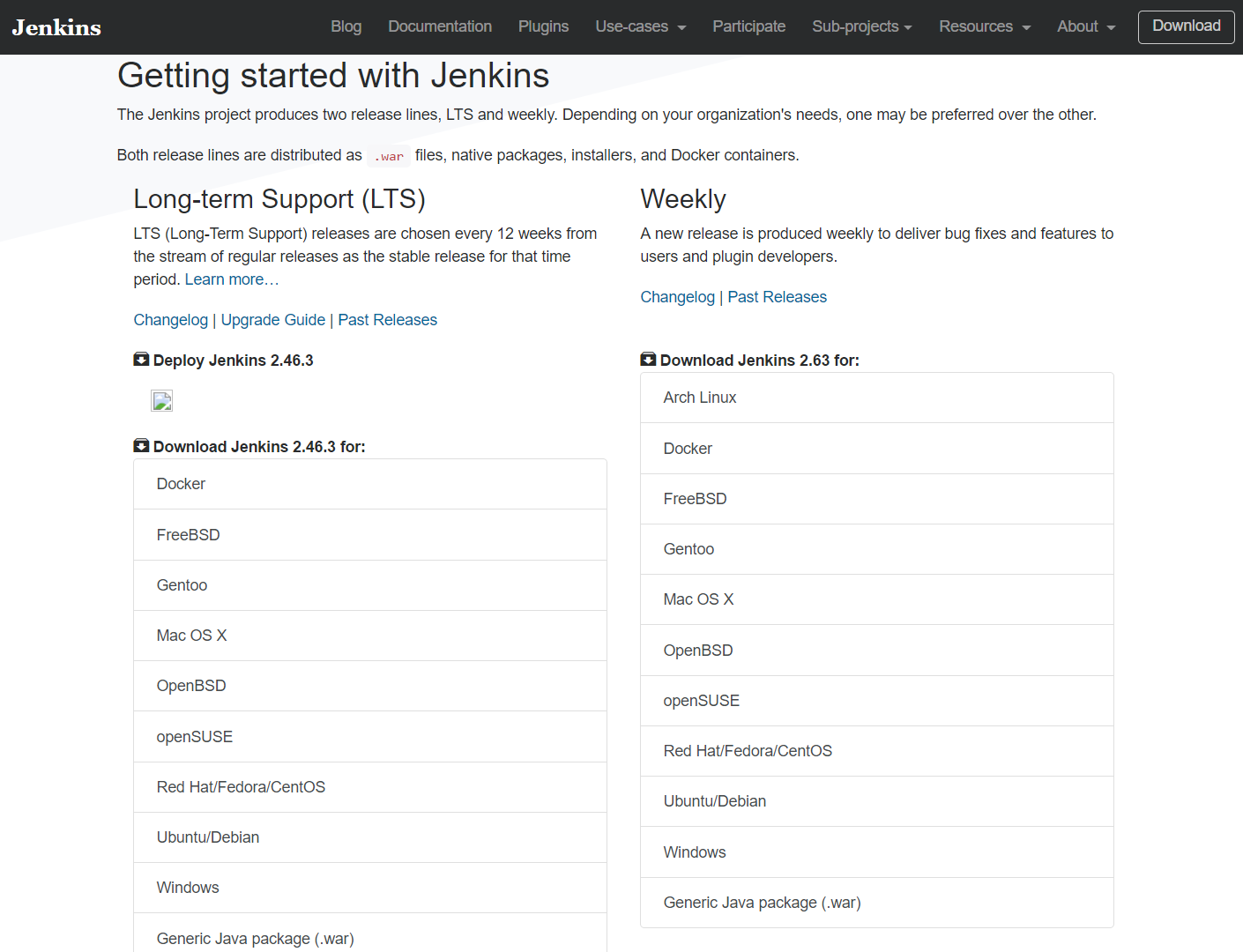Select Gentoo in the LTS 2.46.3 list
Image resolution: width=1243 pixels, height=952 pixels.
(x=370, y=585)
